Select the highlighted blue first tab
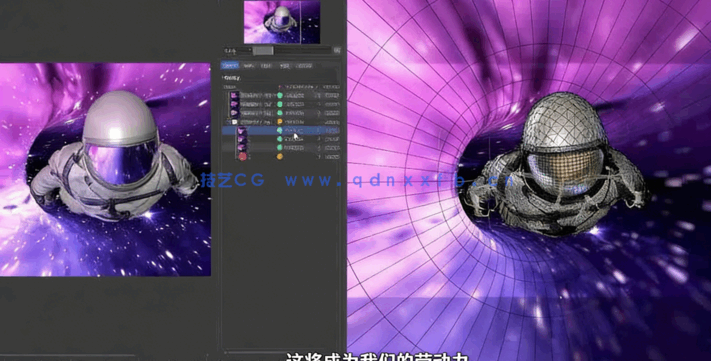This screenshot has width=711, height=361. pos(230,66)
